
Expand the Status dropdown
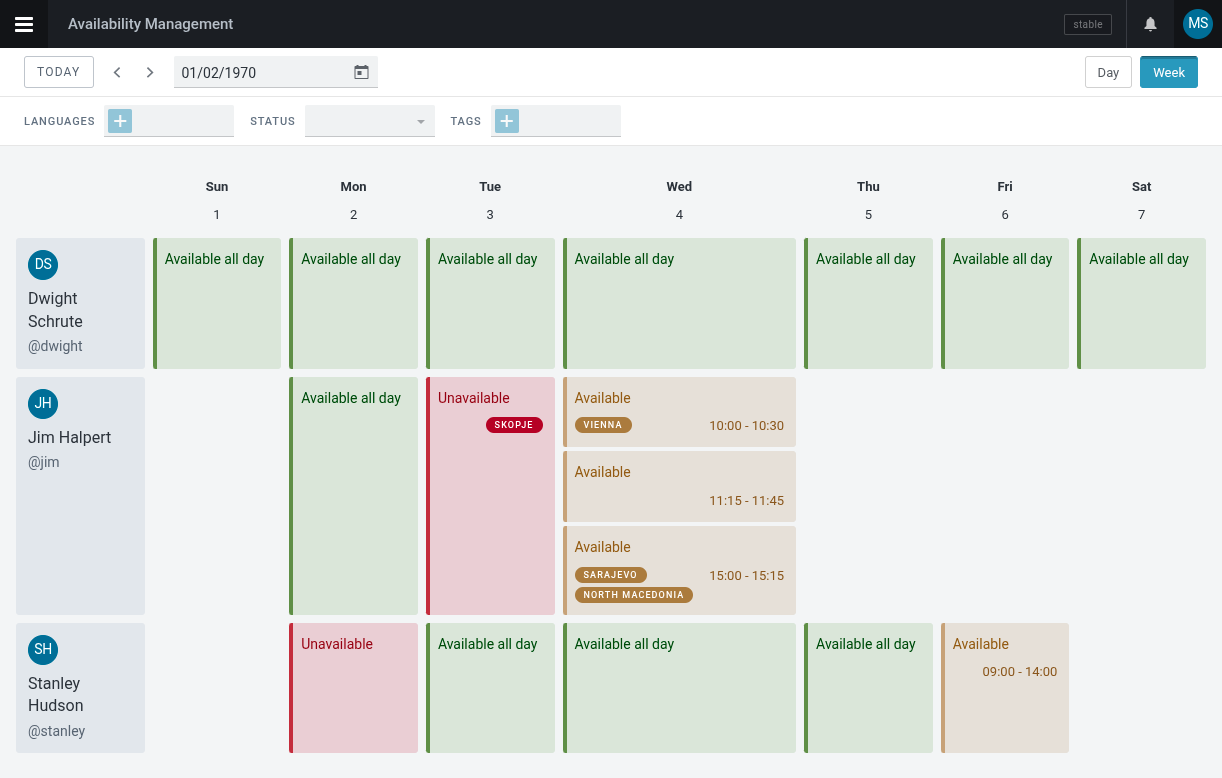tap(370, 121)
